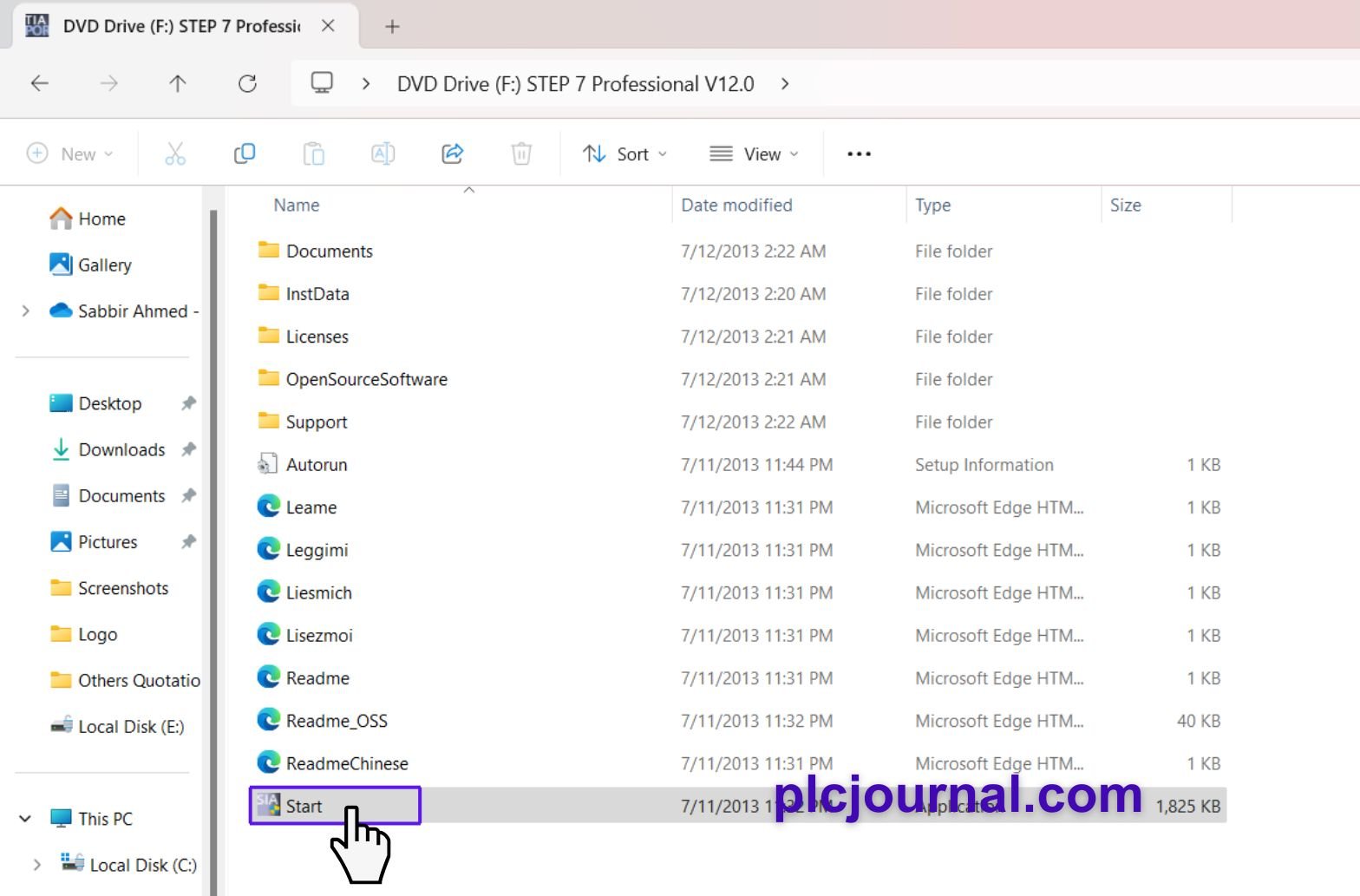
Task: Select Sabbir Ahmed OneDrive entry
Action: click(124, 311)
